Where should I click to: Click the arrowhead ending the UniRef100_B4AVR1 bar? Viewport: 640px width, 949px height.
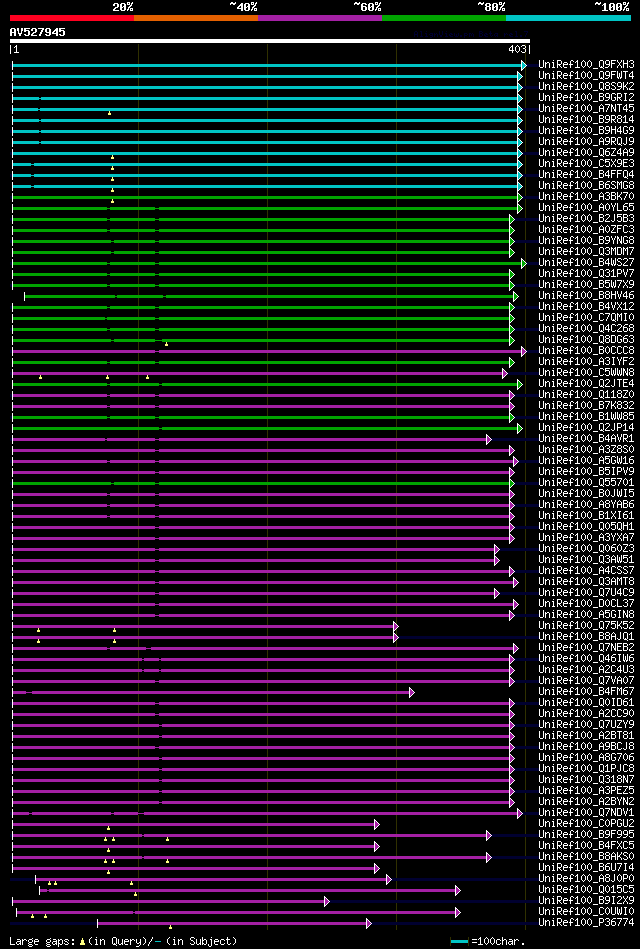(489, 439)
